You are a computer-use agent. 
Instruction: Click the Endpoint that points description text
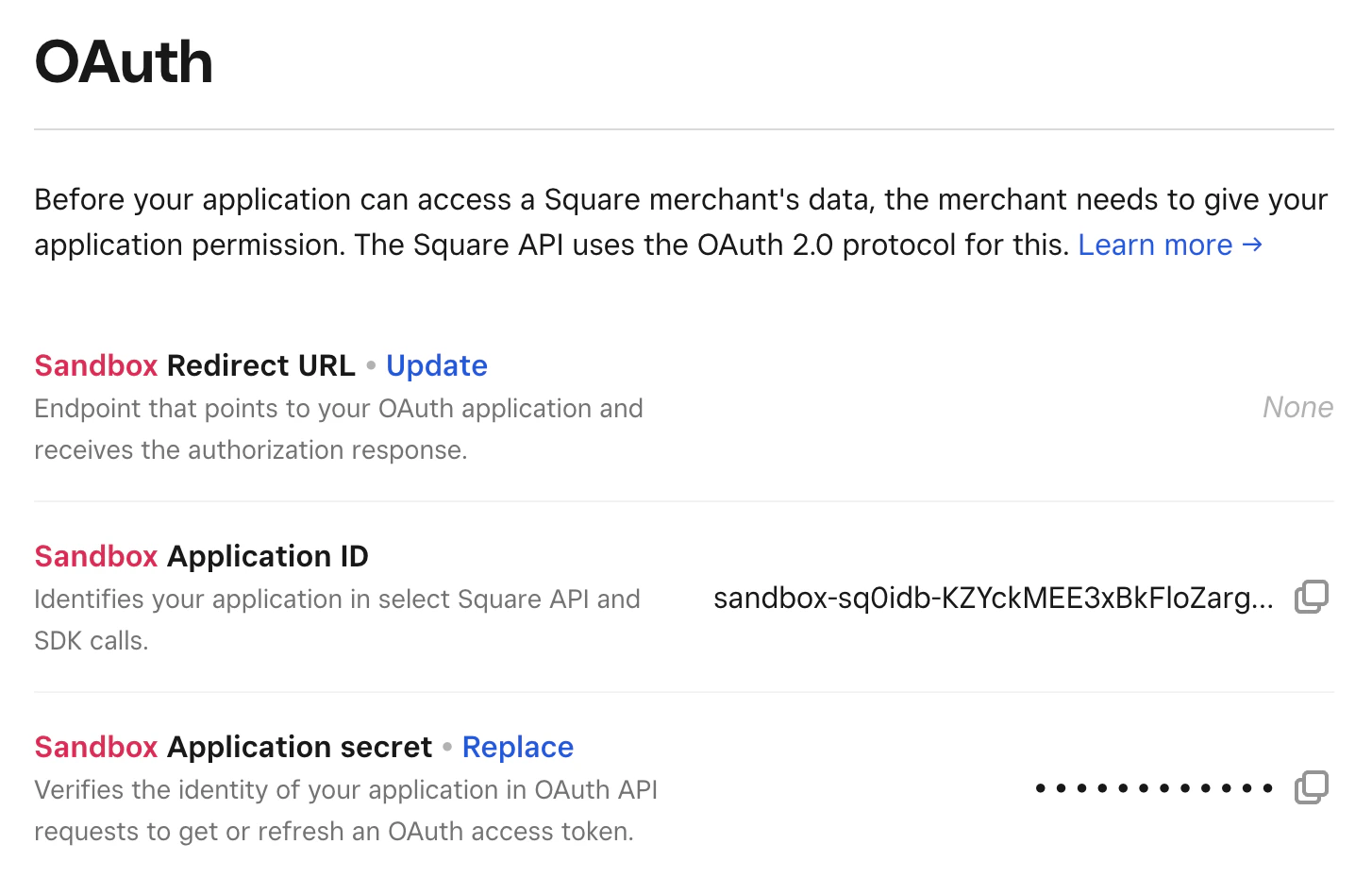coord(339,429)
